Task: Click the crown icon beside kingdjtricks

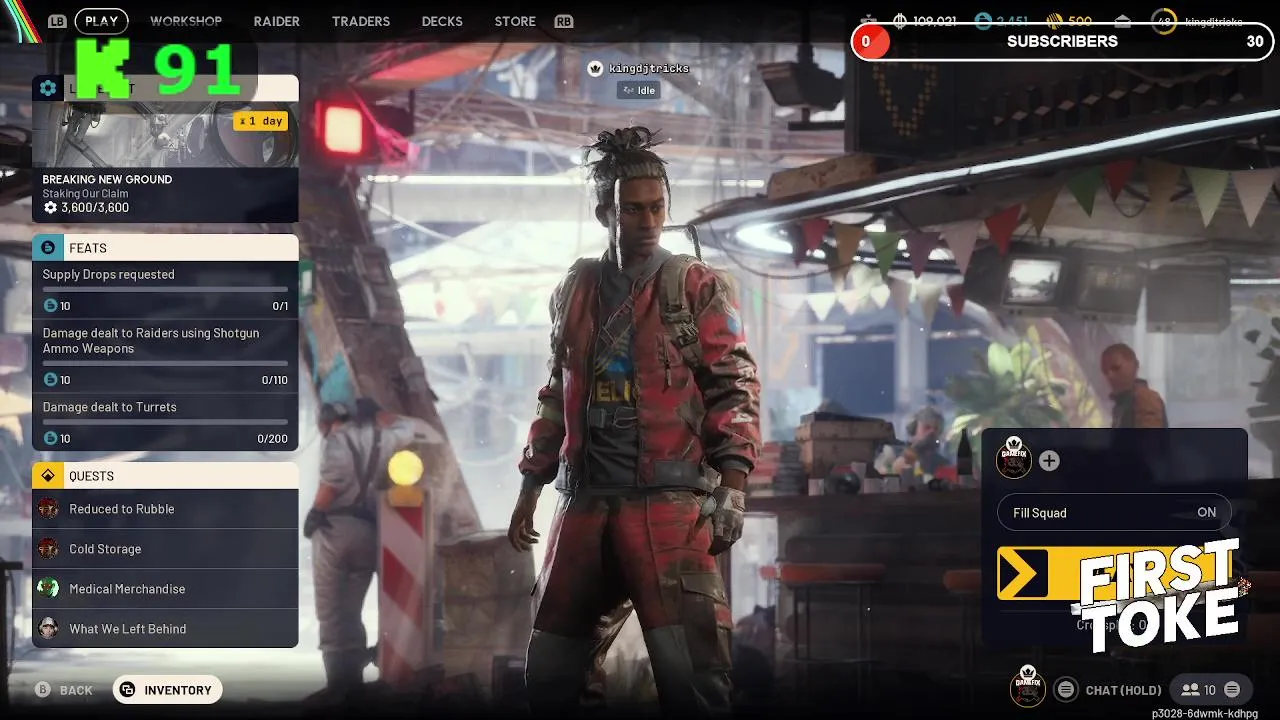Action: [596, 68]
